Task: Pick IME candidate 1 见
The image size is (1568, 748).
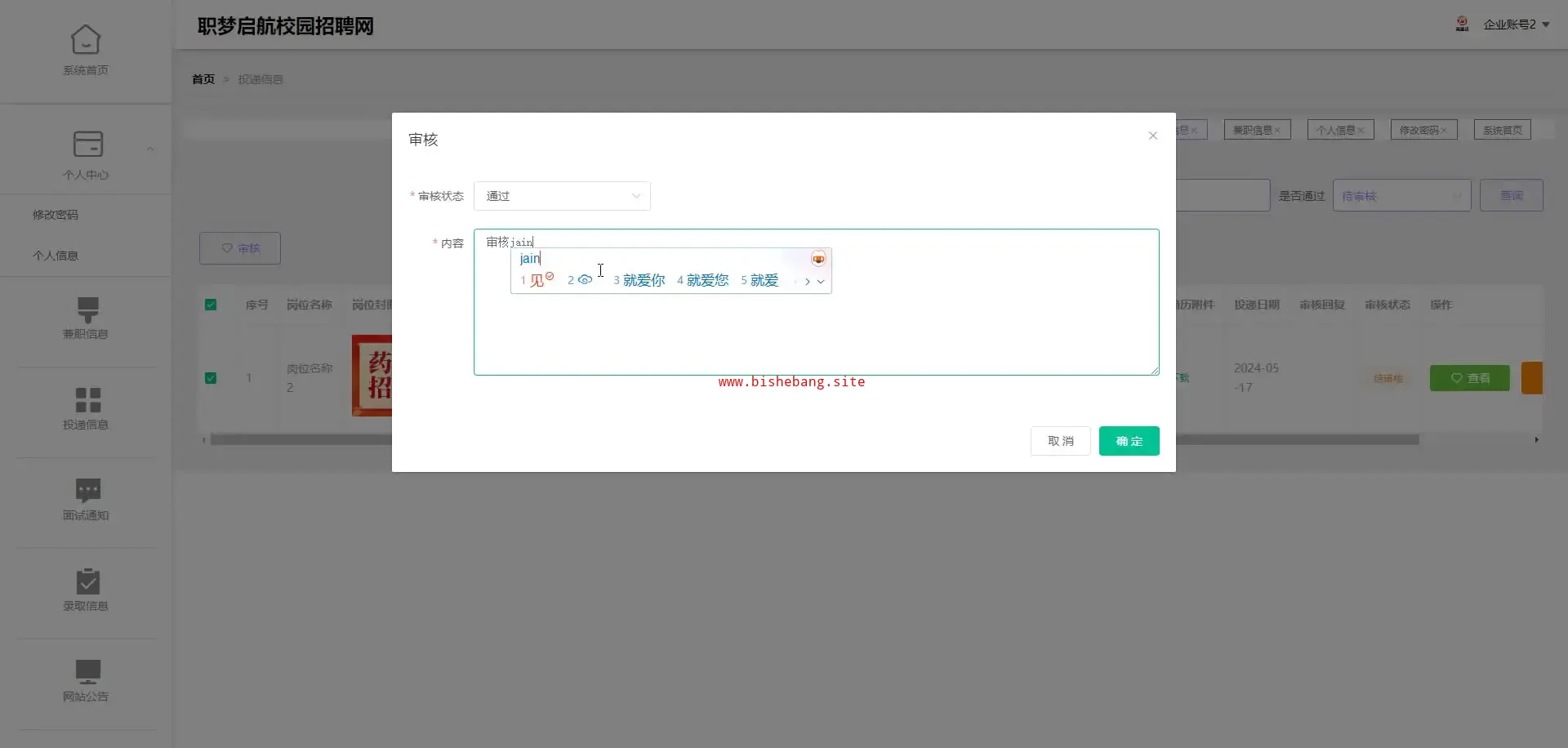Action: coord(537,280)
